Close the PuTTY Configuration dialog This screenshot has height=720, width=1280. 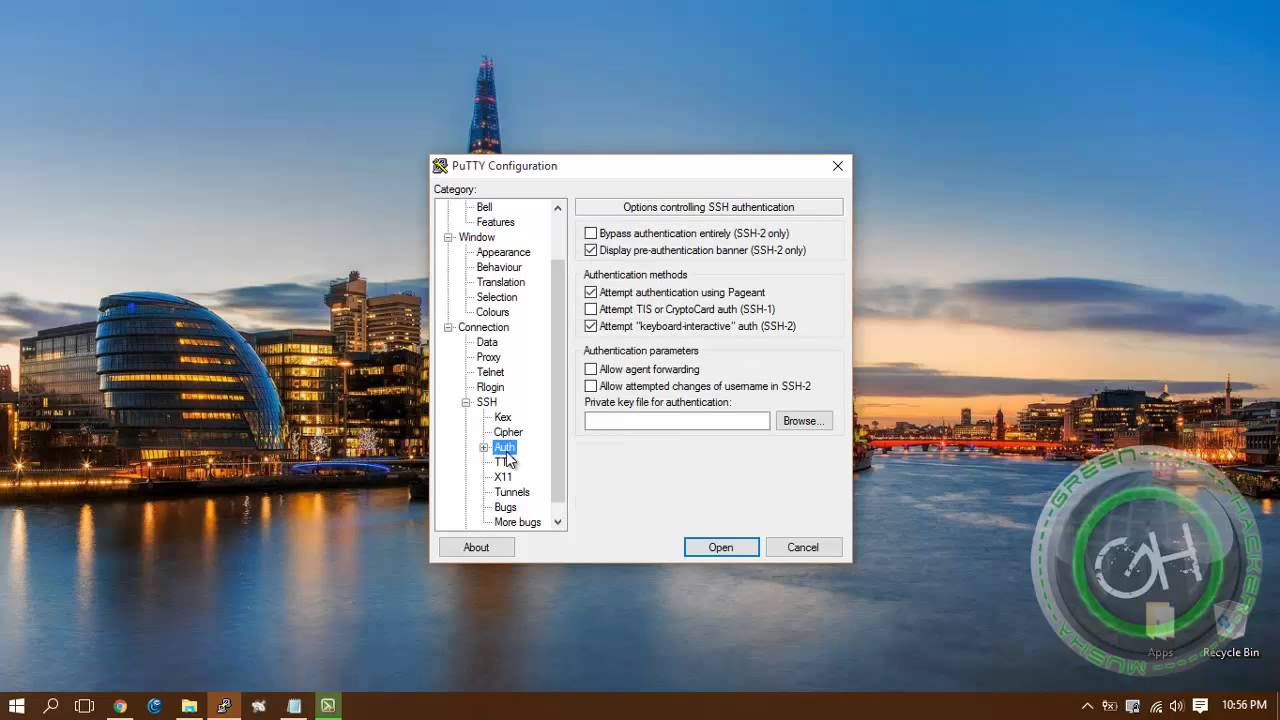(838, 166)
